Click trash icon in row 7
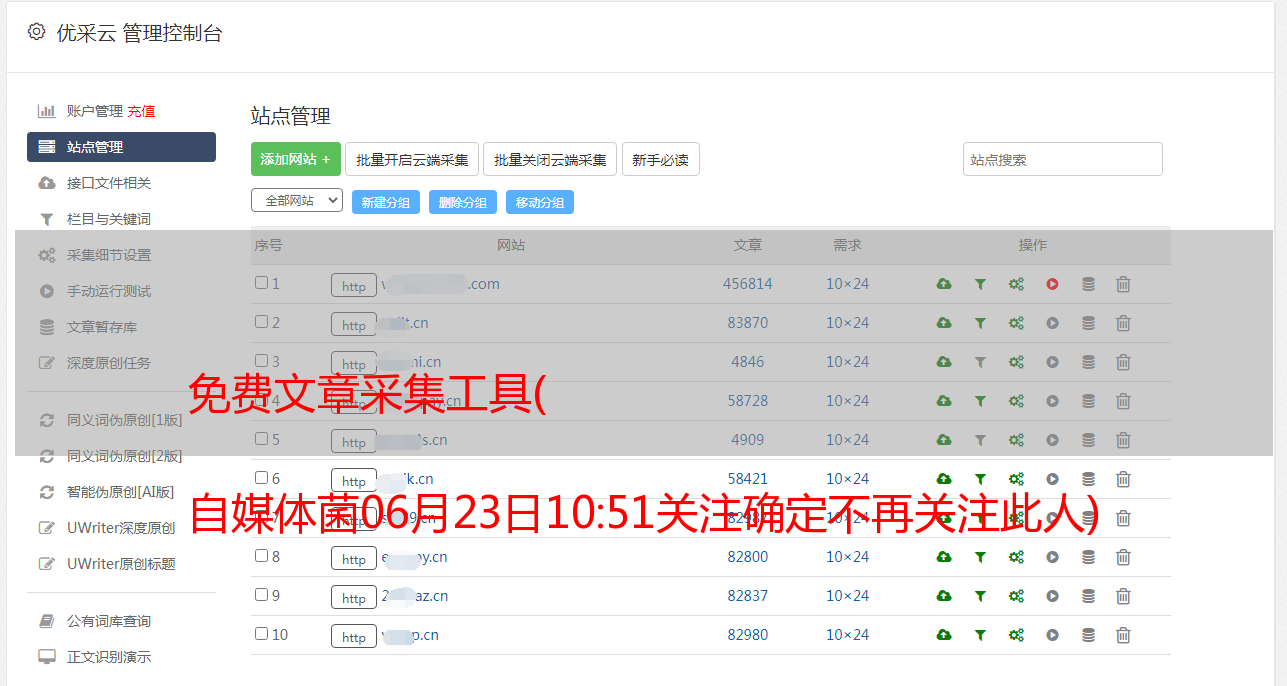This screenshot has width=1287, height=686. (x=1123, y=518)
